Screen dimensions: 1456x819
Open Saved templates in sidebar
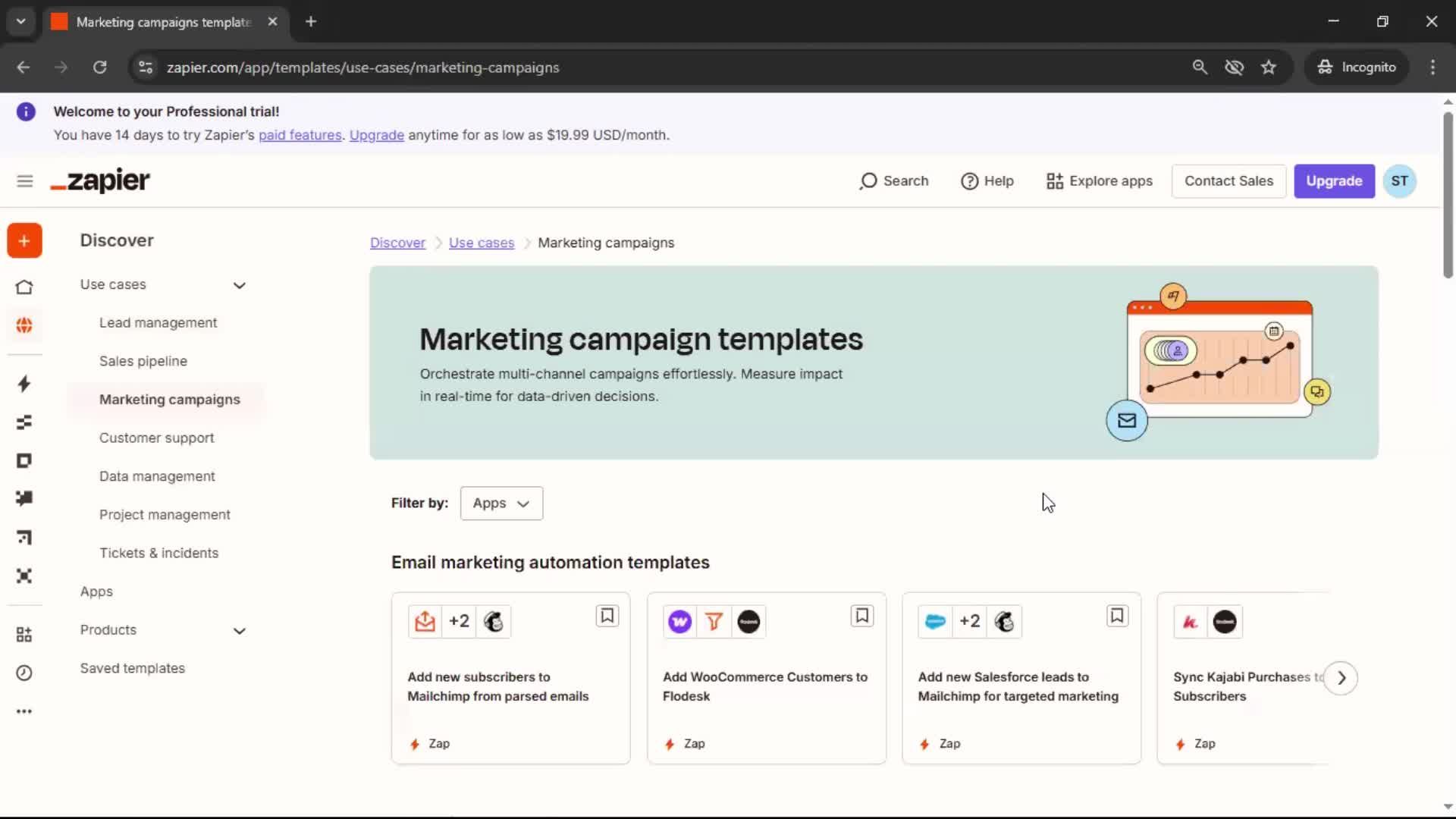[x=133, y=668]
